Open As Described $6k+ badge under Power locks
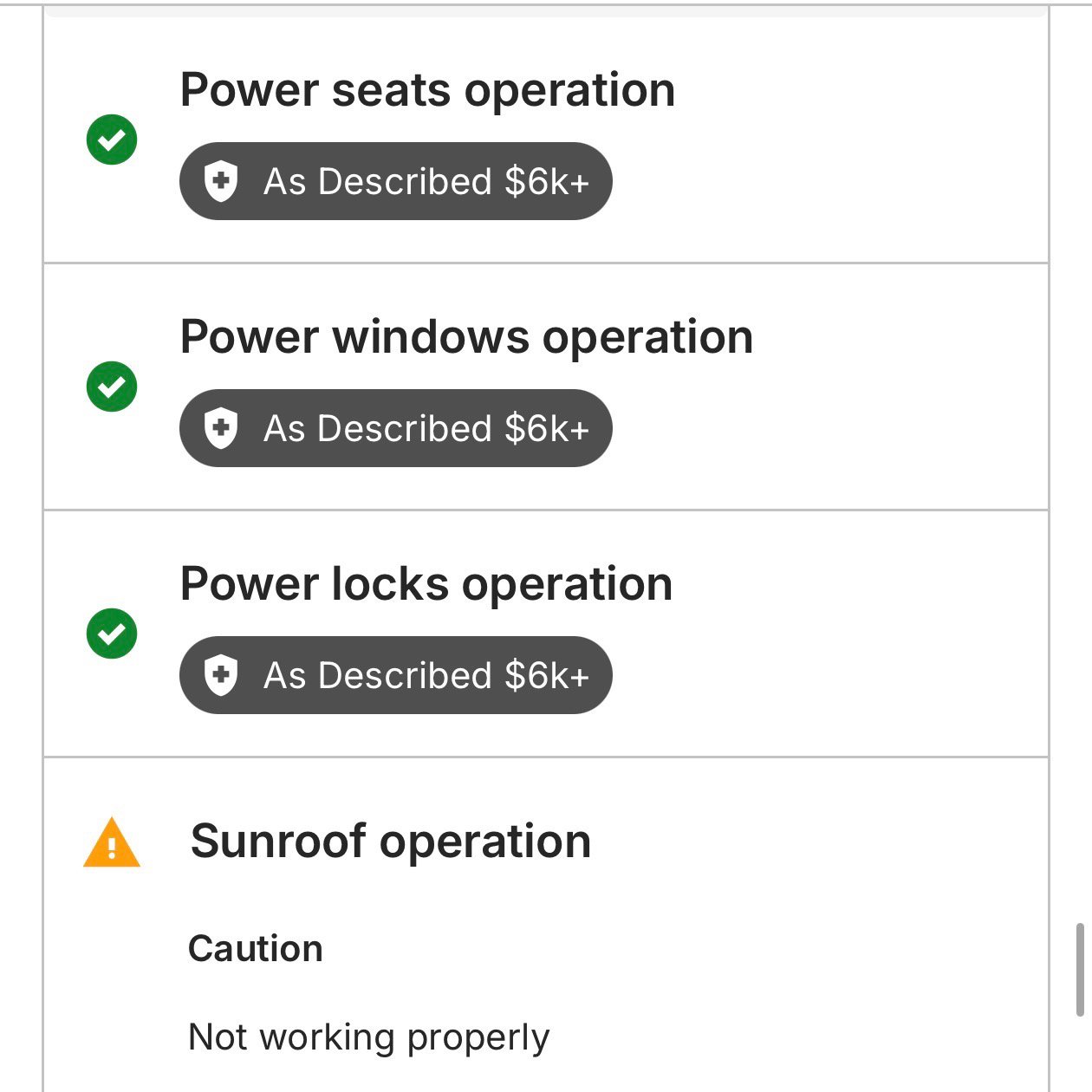 click(x=396, y=675)
